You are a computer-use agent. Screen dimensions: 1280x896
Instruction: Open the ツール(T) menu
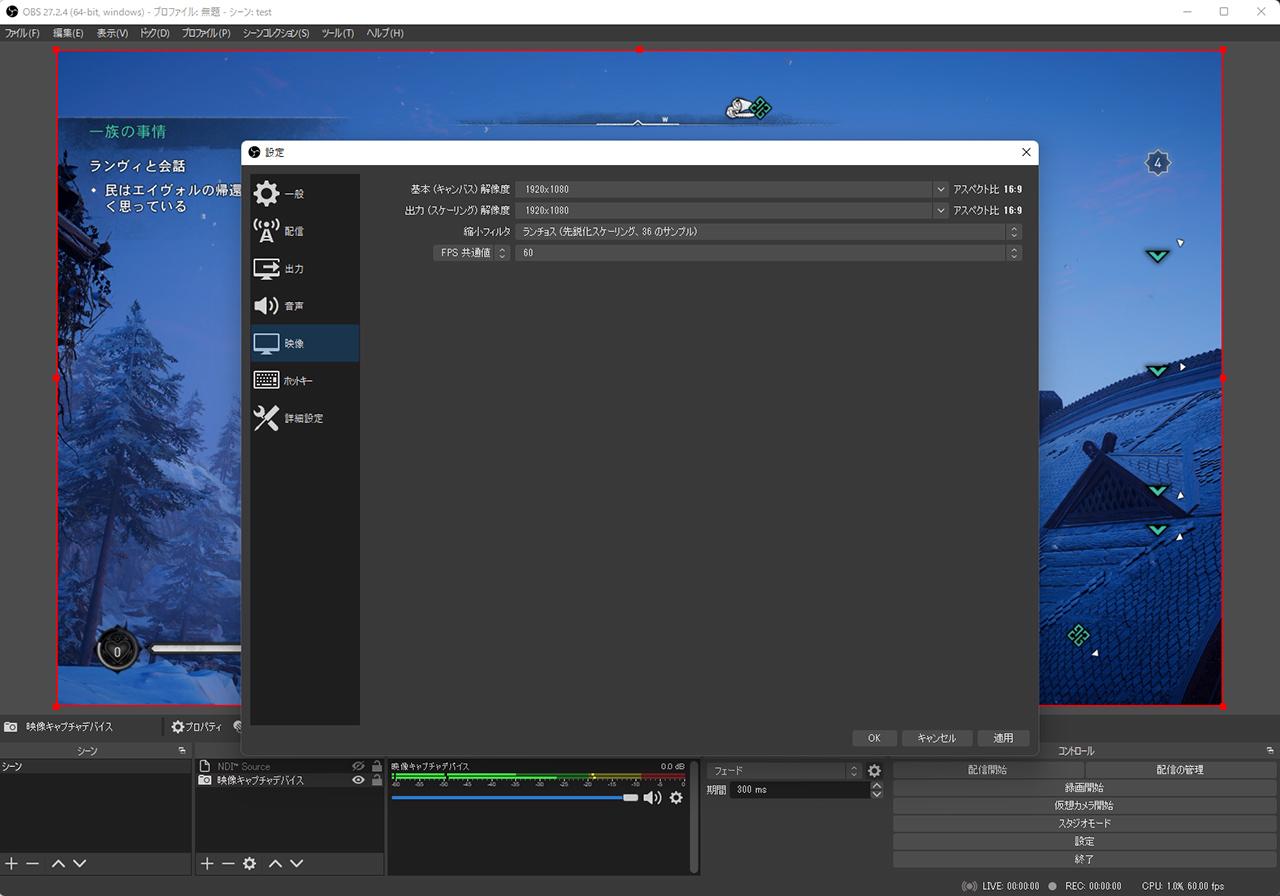[337, 33]
